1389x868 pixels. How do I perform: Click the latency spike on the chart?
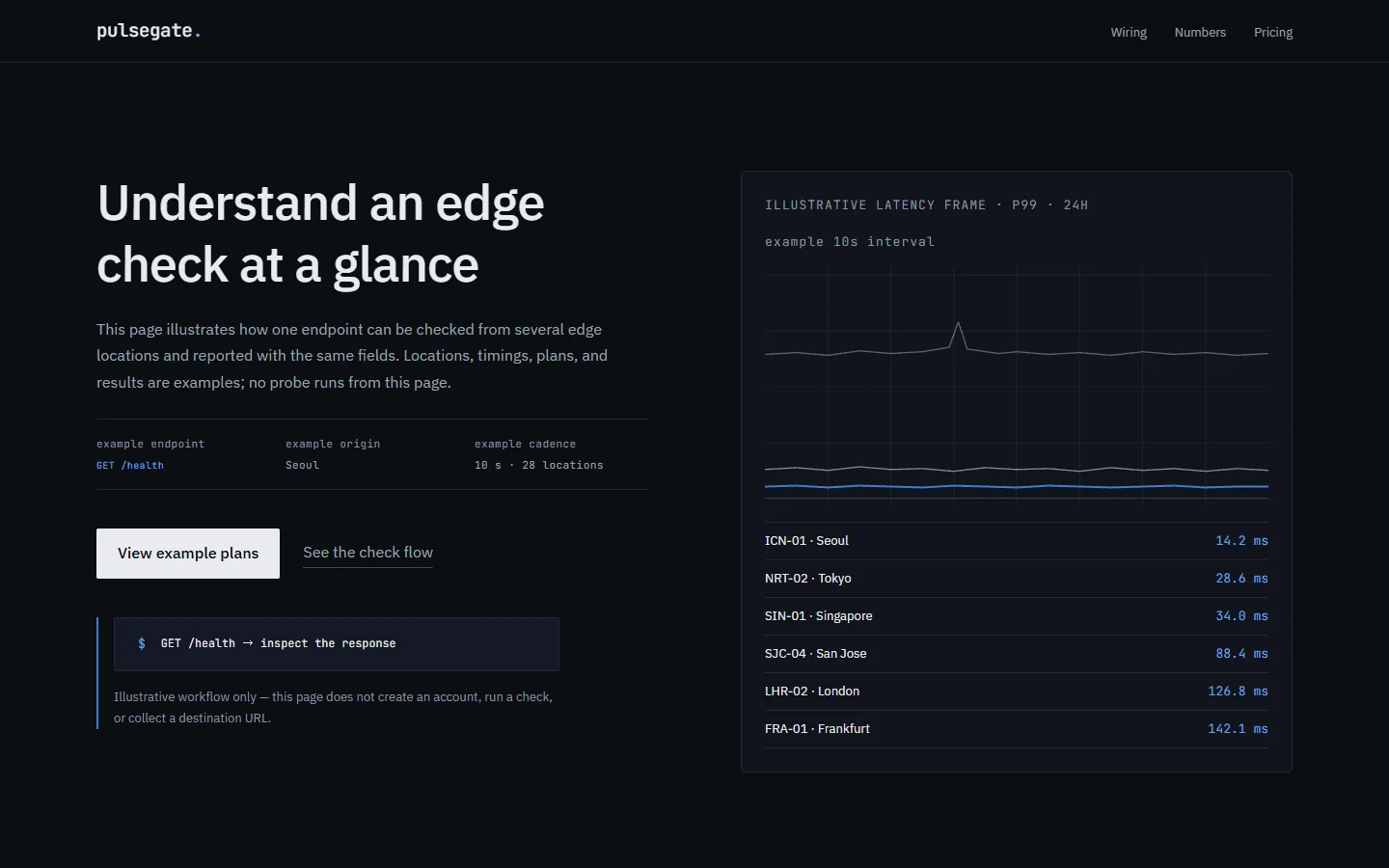pos(958,333)
